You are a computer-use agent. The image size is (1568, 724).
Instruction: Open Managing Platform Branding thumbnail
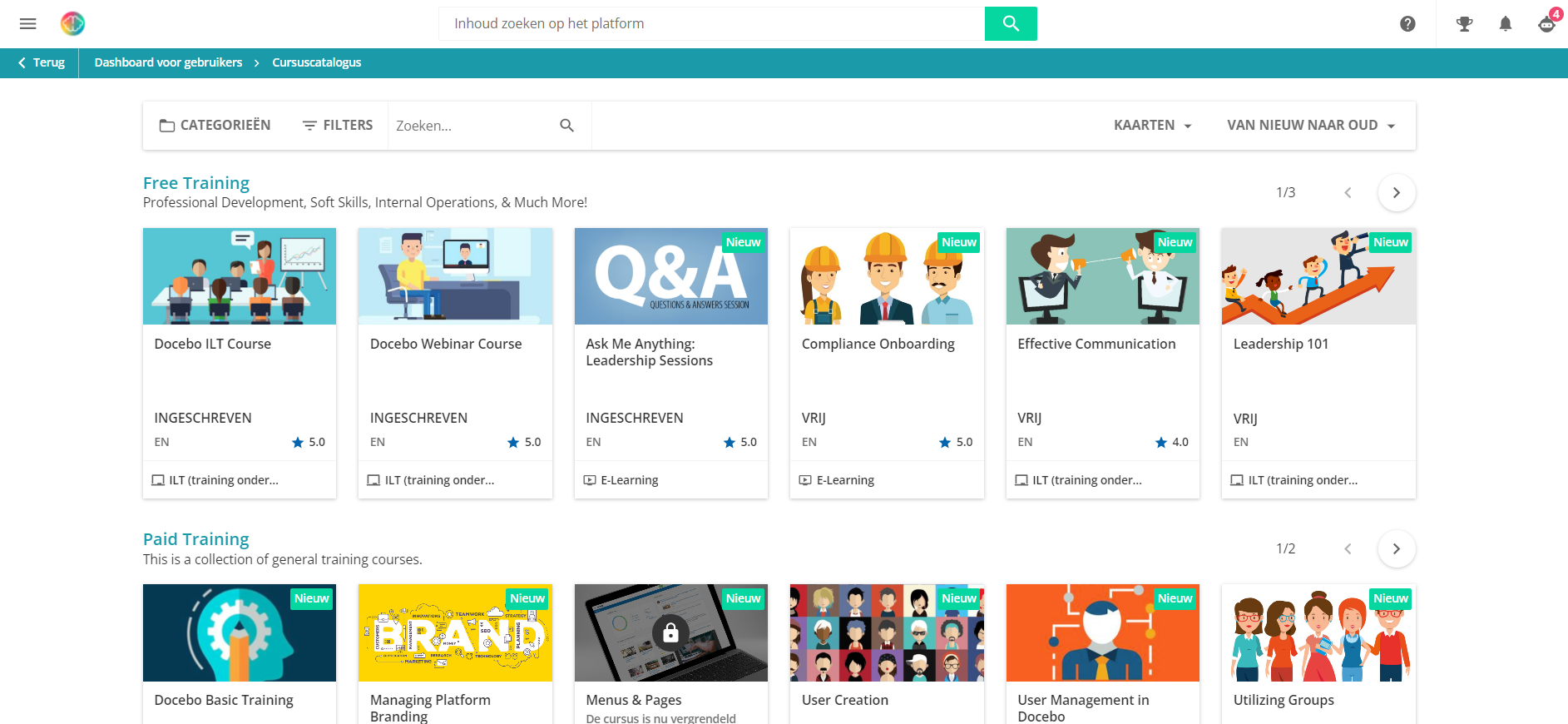(x=455, y=632)
